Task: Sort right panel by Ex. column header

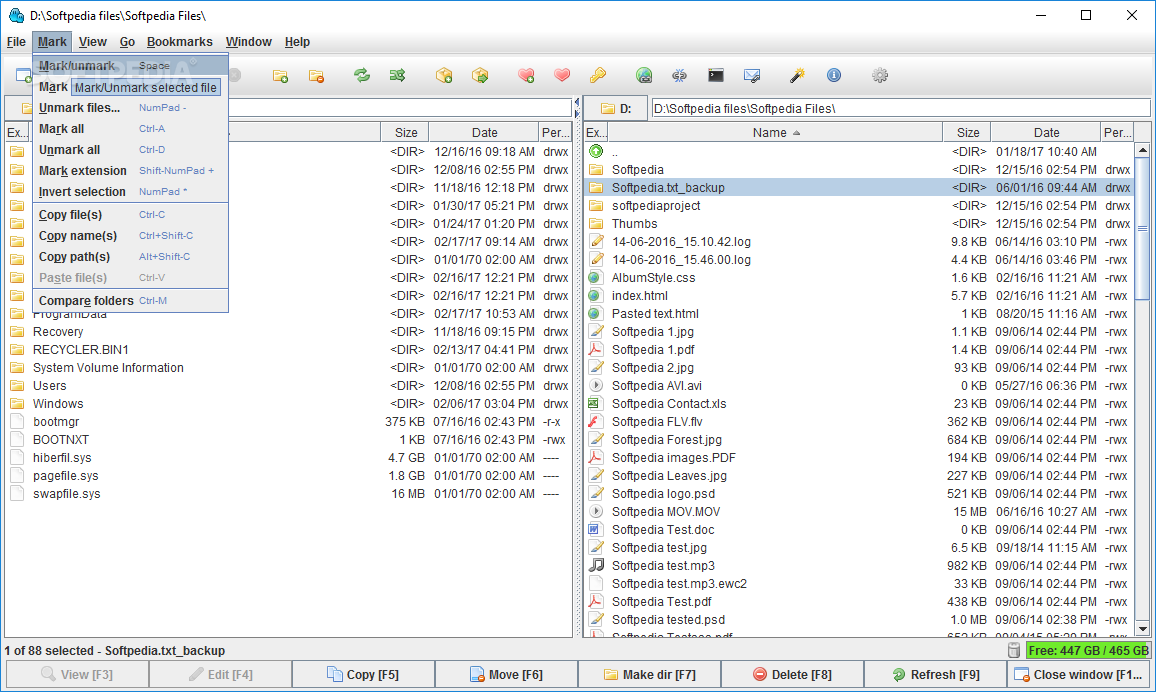Action: tap(596, 133)
